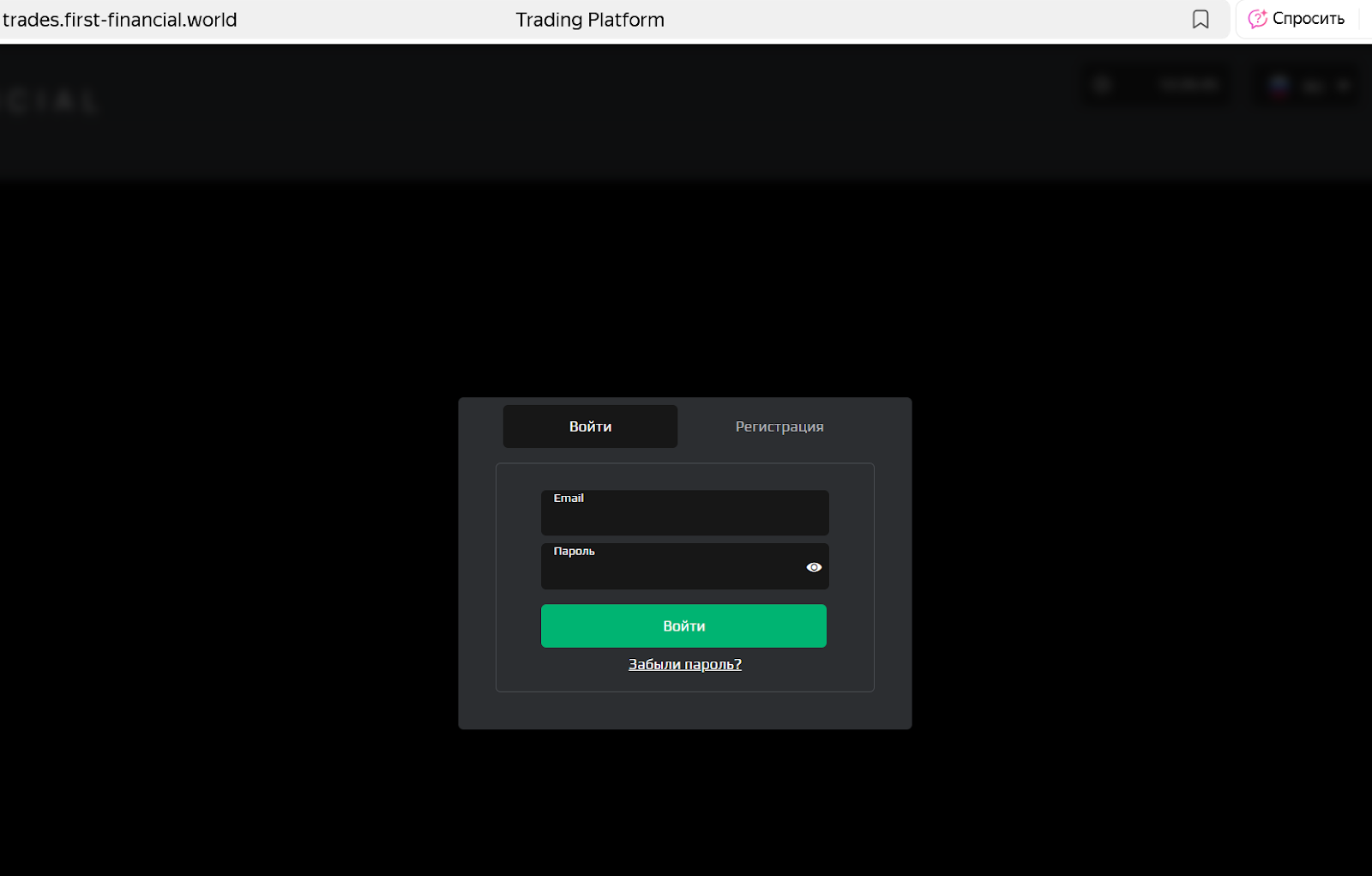Viewport: 1372px width, 876px height.
Task: Click the round icon in blurred header button
Action: [1103, 85]
